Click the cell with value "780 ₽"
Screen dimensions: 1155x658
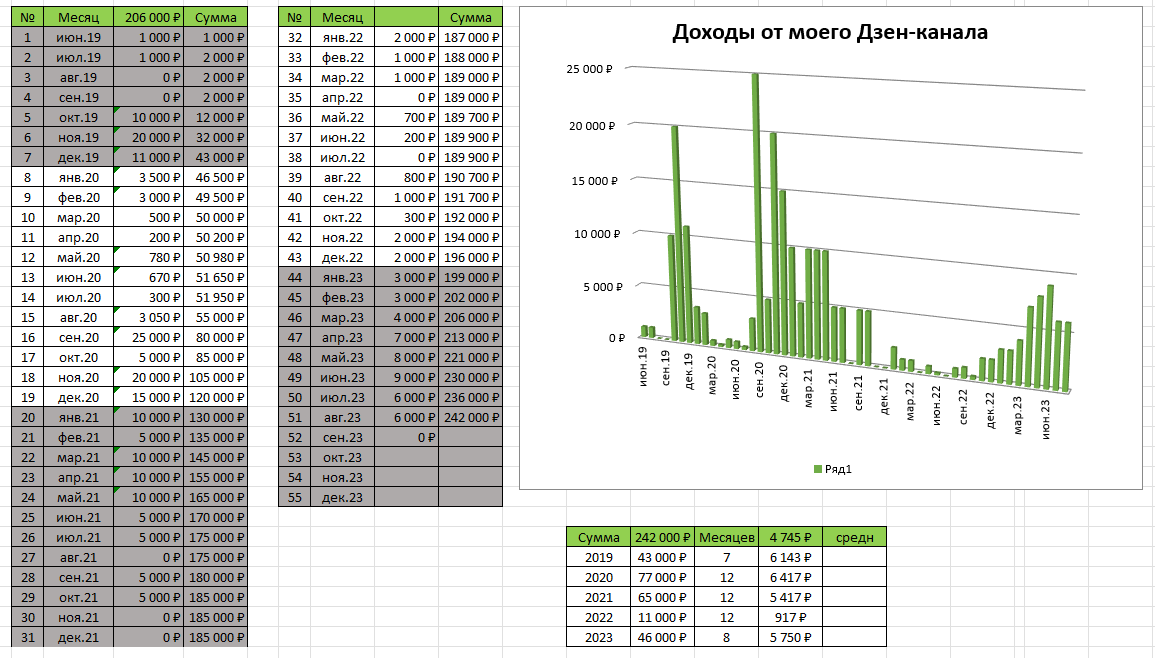(x=149, y=257)
